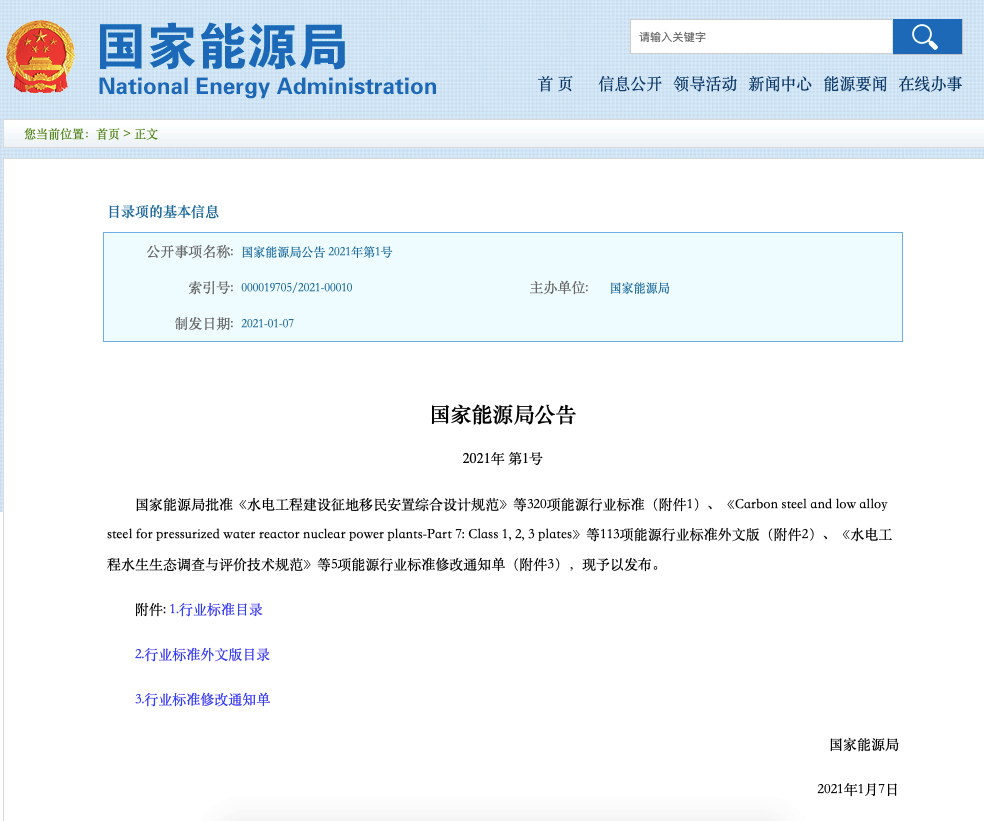984x821 pixels.
Task: Select the 主办单位 value 国家能源局
Action: coord(639,288)
